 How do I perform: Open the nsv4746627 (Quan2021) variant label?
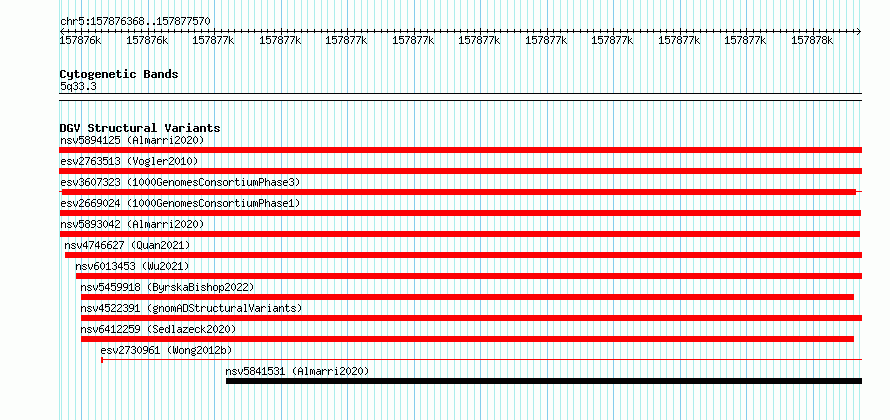[127, 245]
